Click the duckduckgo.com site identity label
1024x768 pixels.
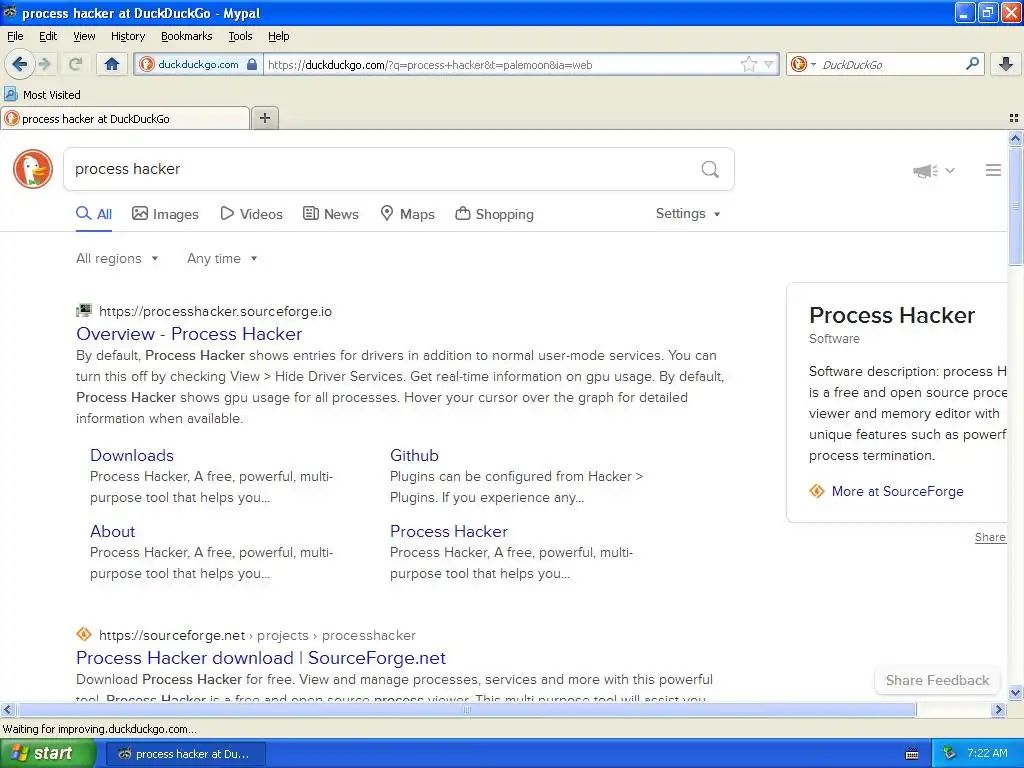click(198, 64)
